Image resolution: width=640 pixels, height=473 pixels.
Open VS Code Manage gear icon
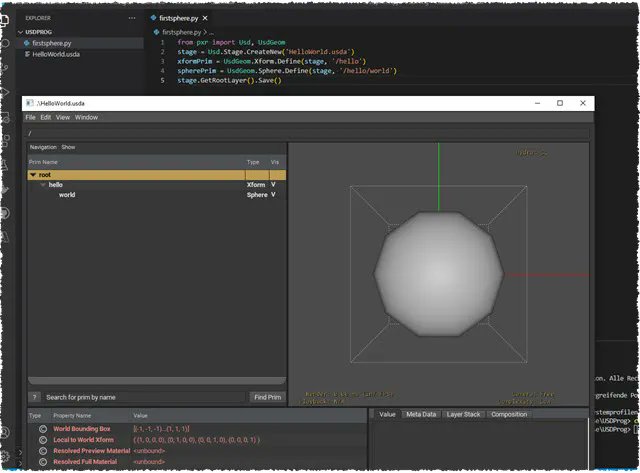pyautogui.click(x=5, y=456)
